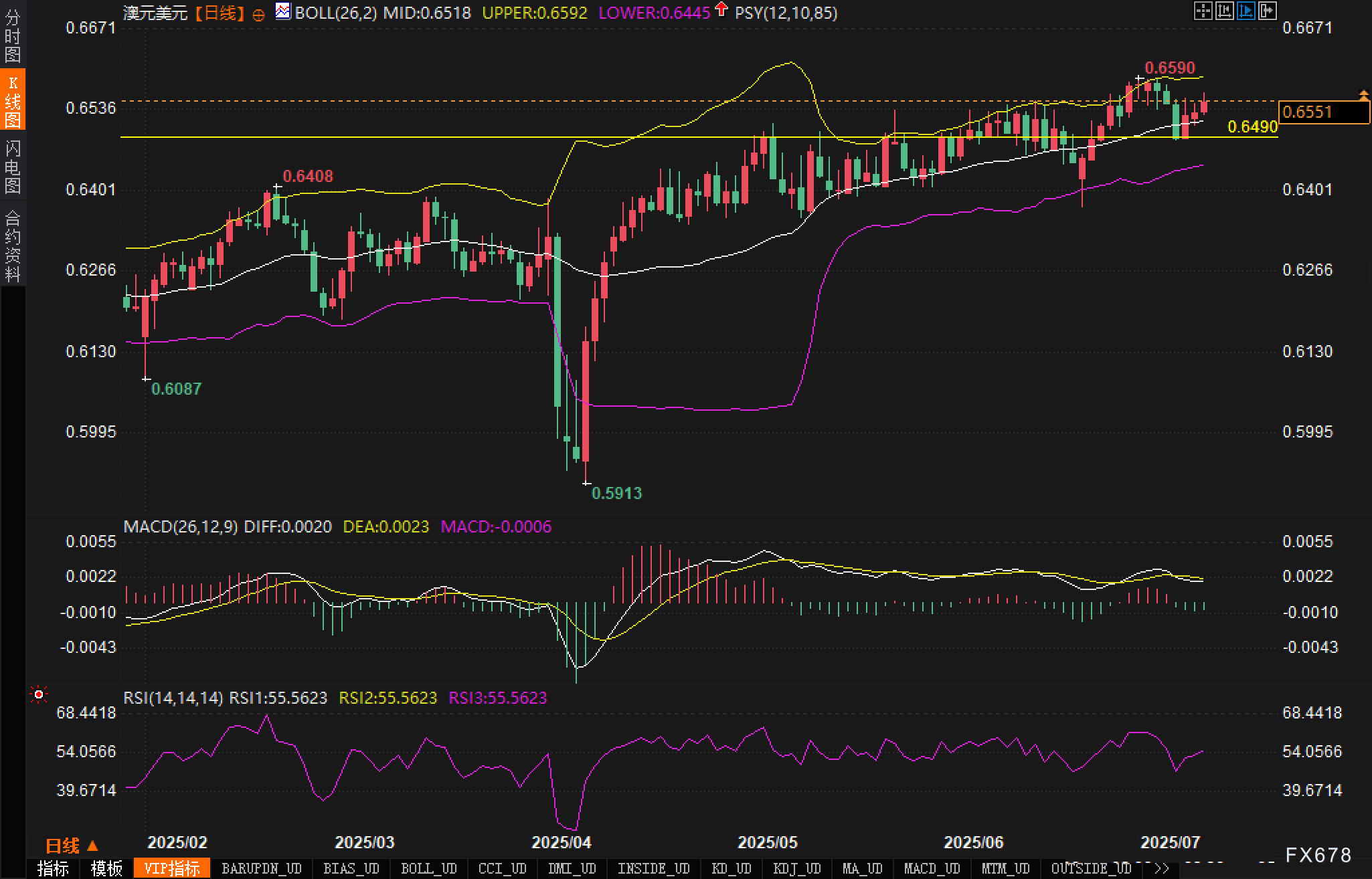Expand more indicators with the >> arrow

tap(1162, 868)
